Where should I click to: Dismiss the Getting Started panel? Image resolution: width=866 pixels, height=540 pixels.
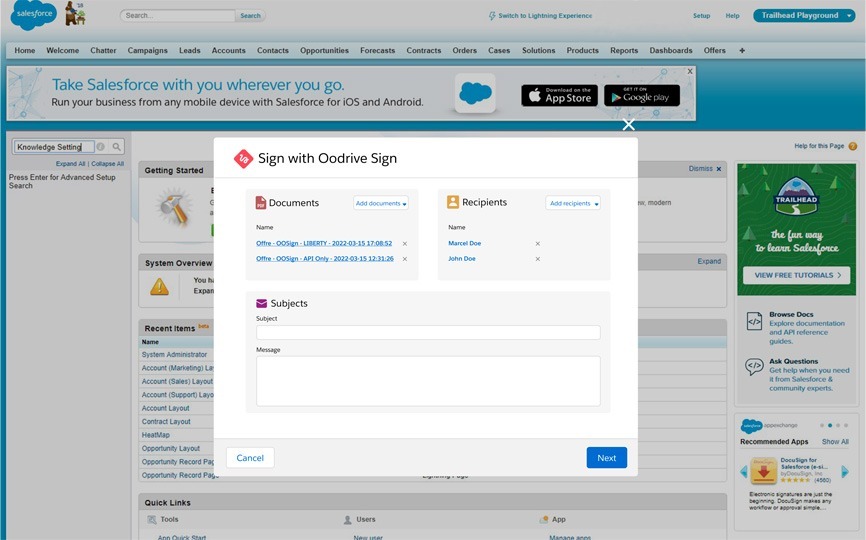click(x=705, y=169)
